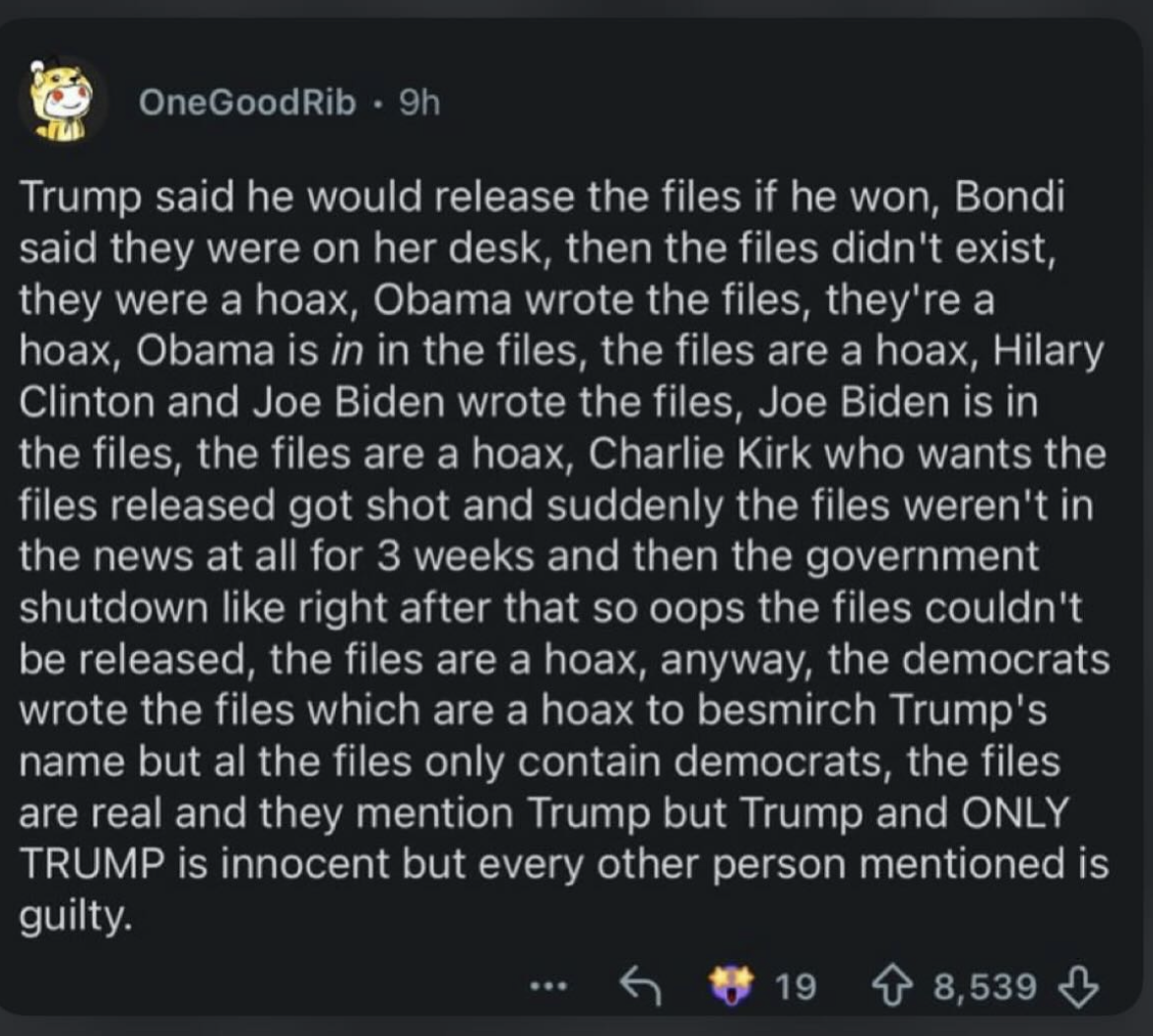Click the final word "guilty."
Viewport: 1153px width, 1036px height.
point(75,917)
